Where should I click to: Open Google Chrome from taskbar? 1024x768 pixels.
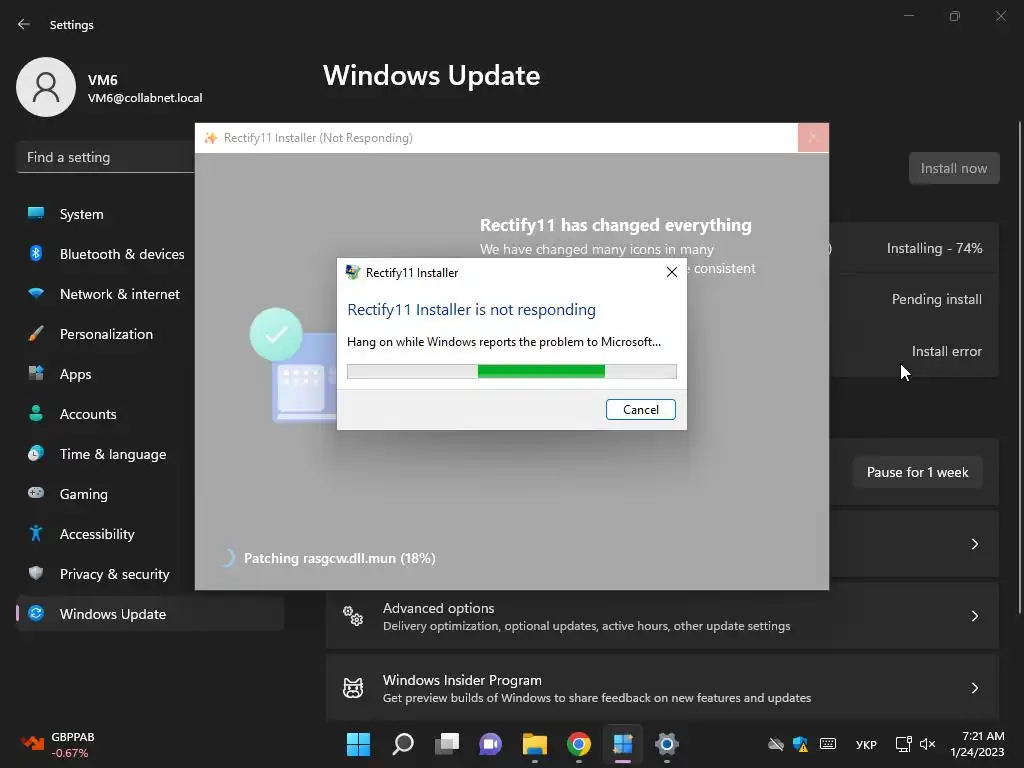579,744
